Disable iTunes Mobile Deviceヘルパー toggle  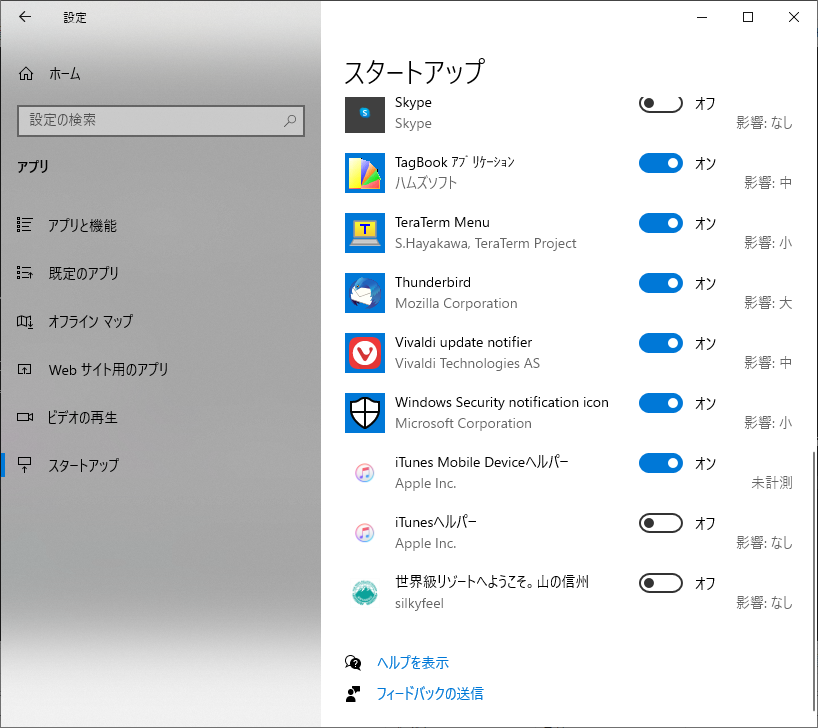pos(660,463)
